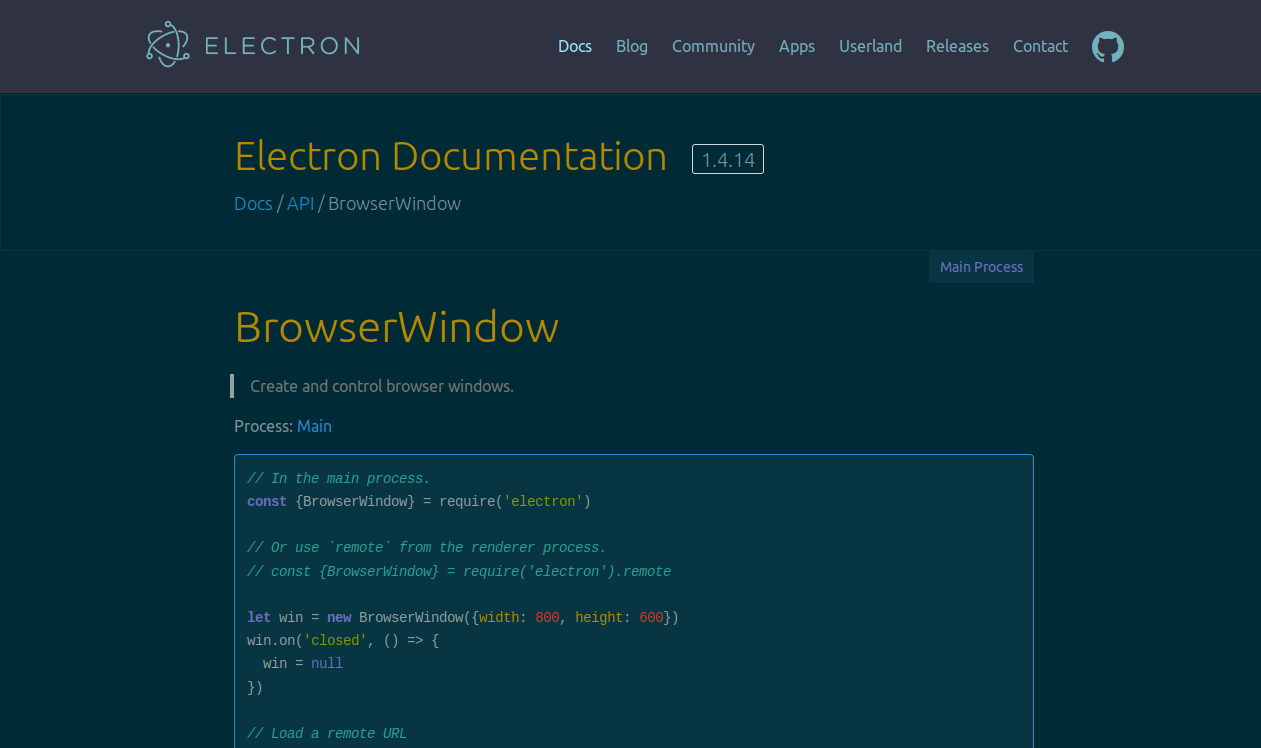
Task: Open API from the breadcrumb path
Action: (300, 203)
